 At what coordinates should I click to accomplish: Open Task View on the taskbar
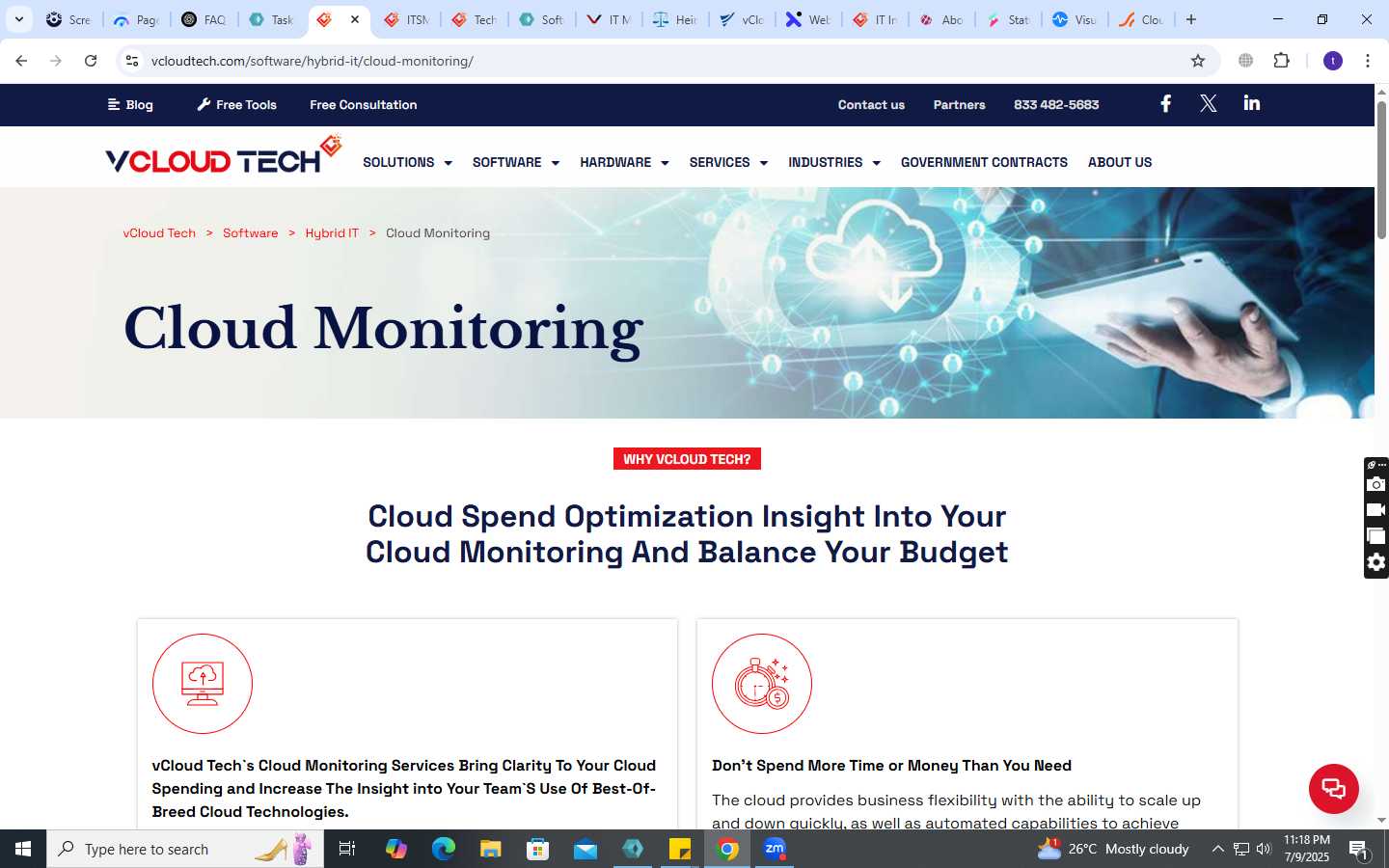(x=347, y=849)
